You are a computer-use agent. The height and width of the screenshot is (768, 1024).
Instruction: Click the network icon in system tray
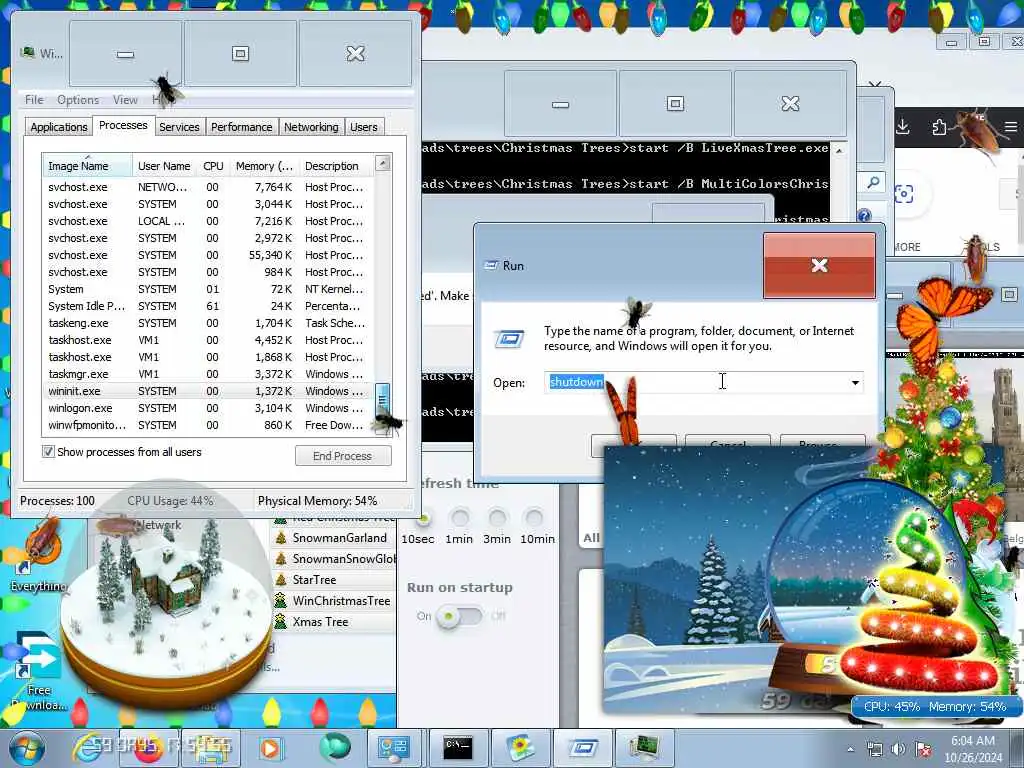874,749
